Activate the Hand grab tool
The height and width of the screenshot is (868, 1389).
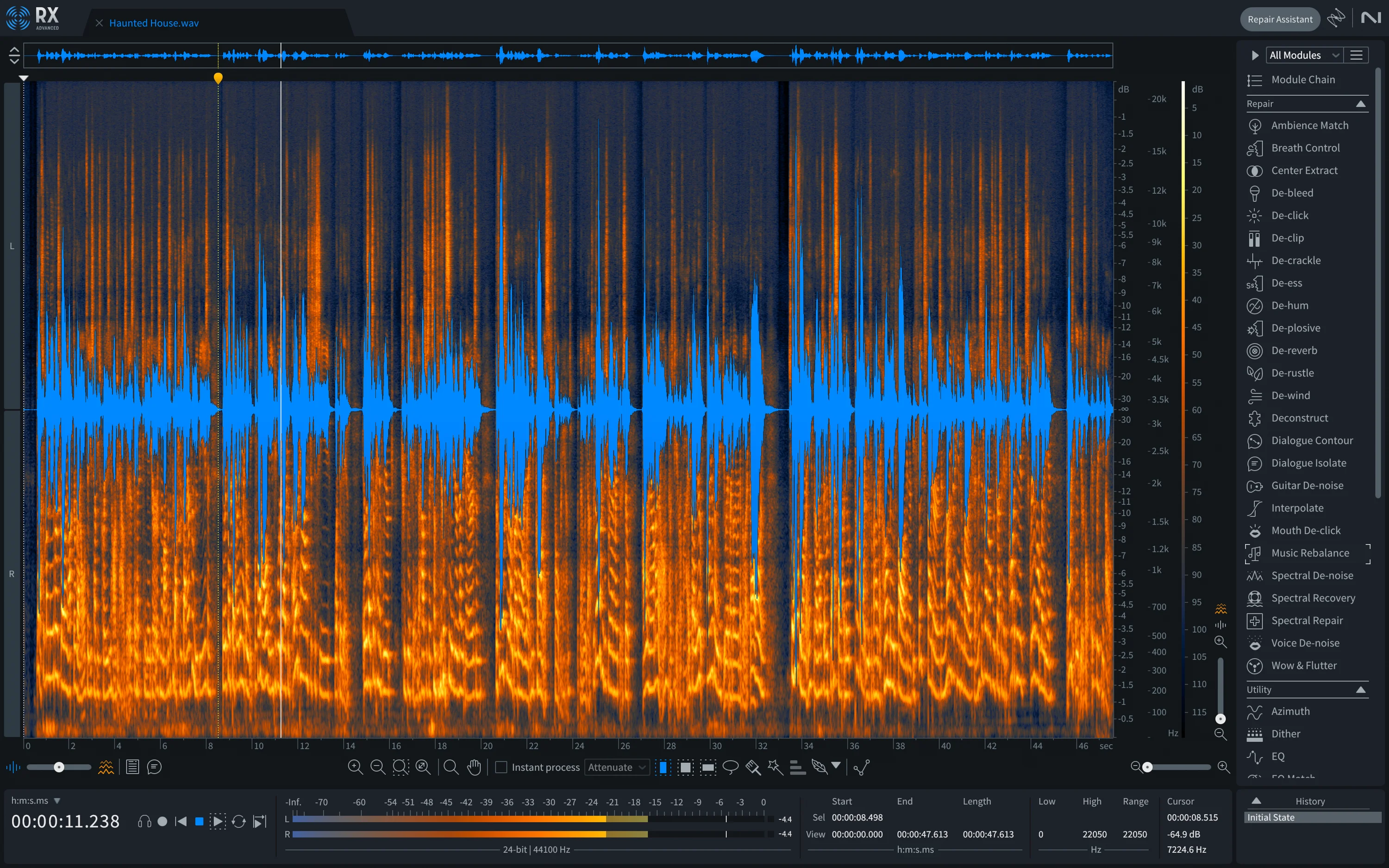[x=475, y=767]
